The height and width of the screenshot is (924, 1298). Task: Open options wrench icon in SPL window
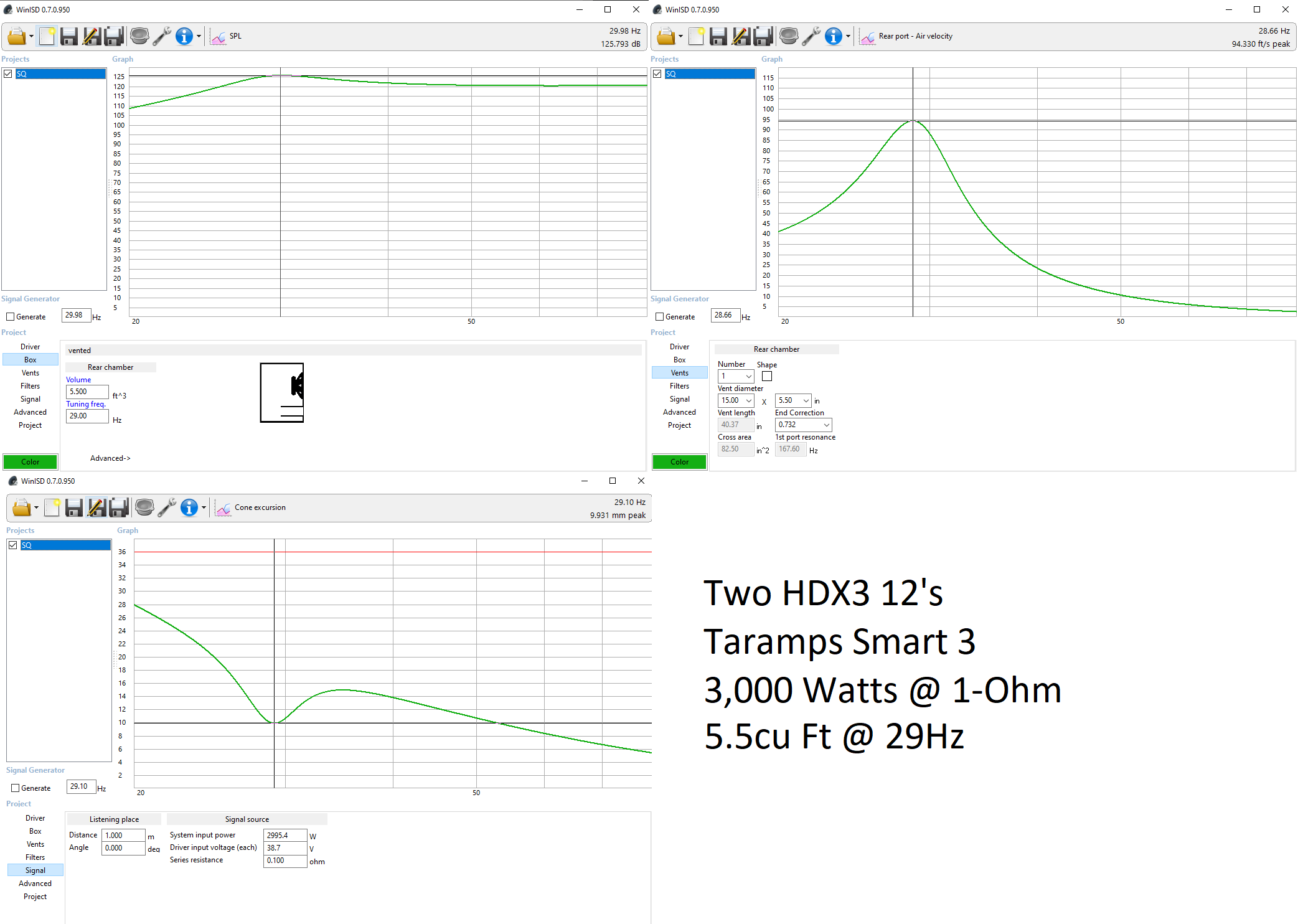click(x=162, y=36)
